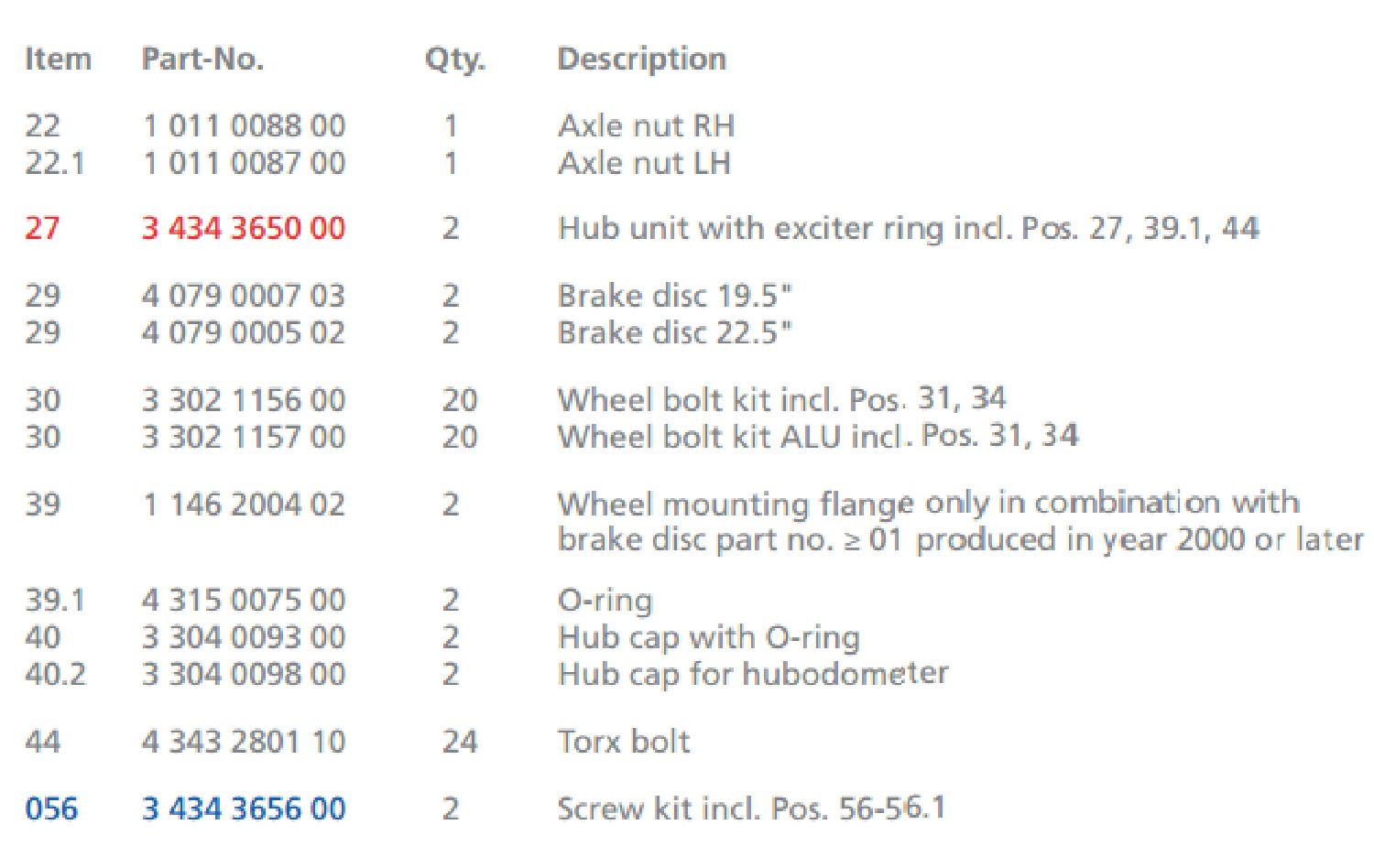Viewport: 1374px width, 868px height.
Task: Click the Wheel mounting flange description
Action: 927,504
